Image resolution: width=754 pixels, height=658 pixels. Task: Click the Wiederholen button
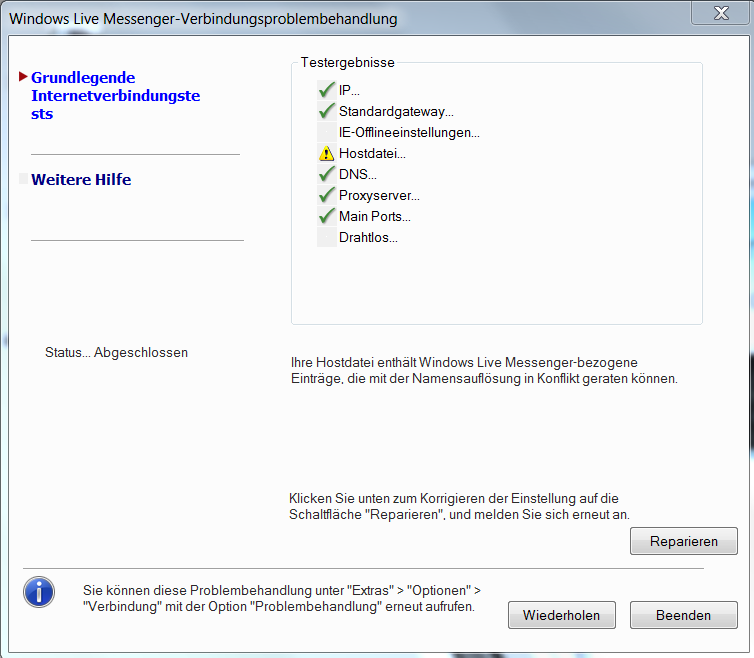click(562, 615)
